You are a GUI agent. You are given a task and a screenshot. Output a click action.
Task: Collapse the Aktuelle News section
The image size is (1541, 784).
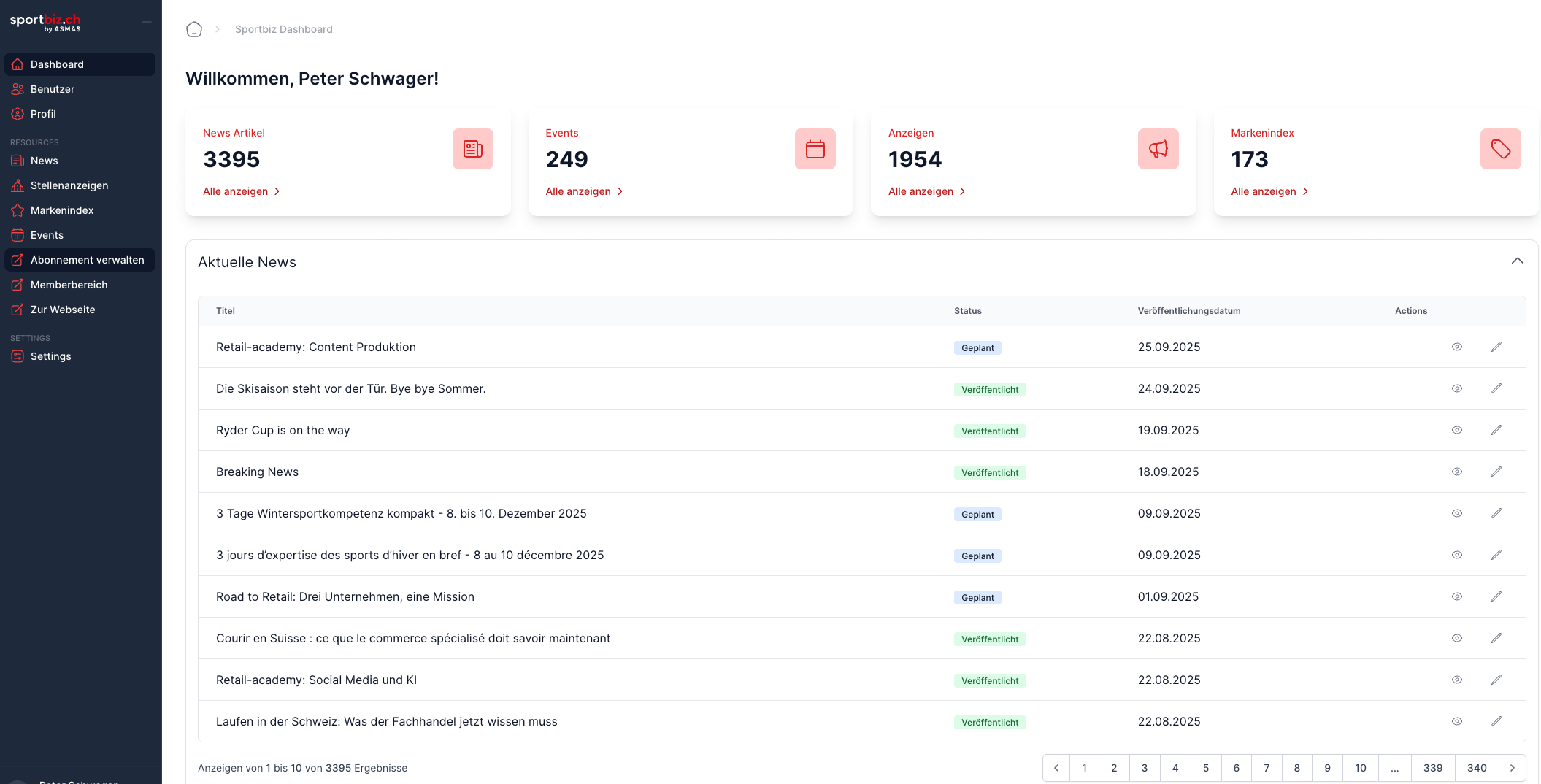click(1517, 261)
